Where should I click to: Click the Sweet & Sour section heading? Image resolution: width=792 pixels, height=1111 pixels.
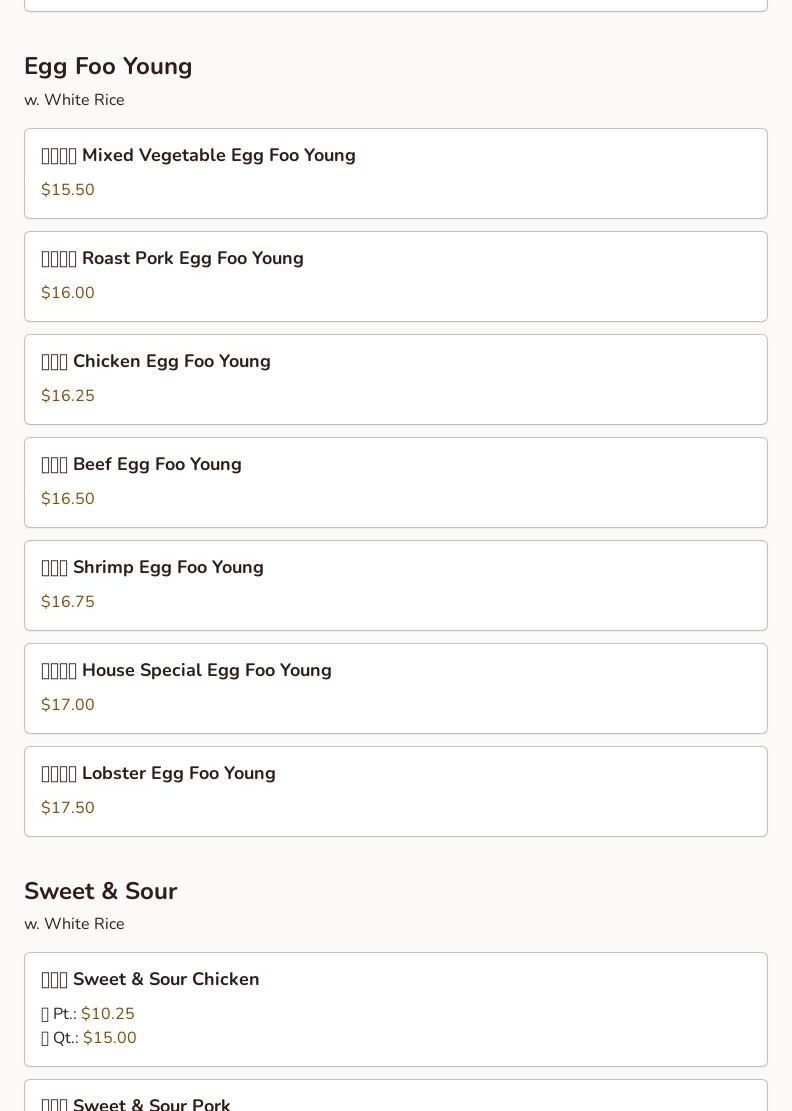(100, 891)
